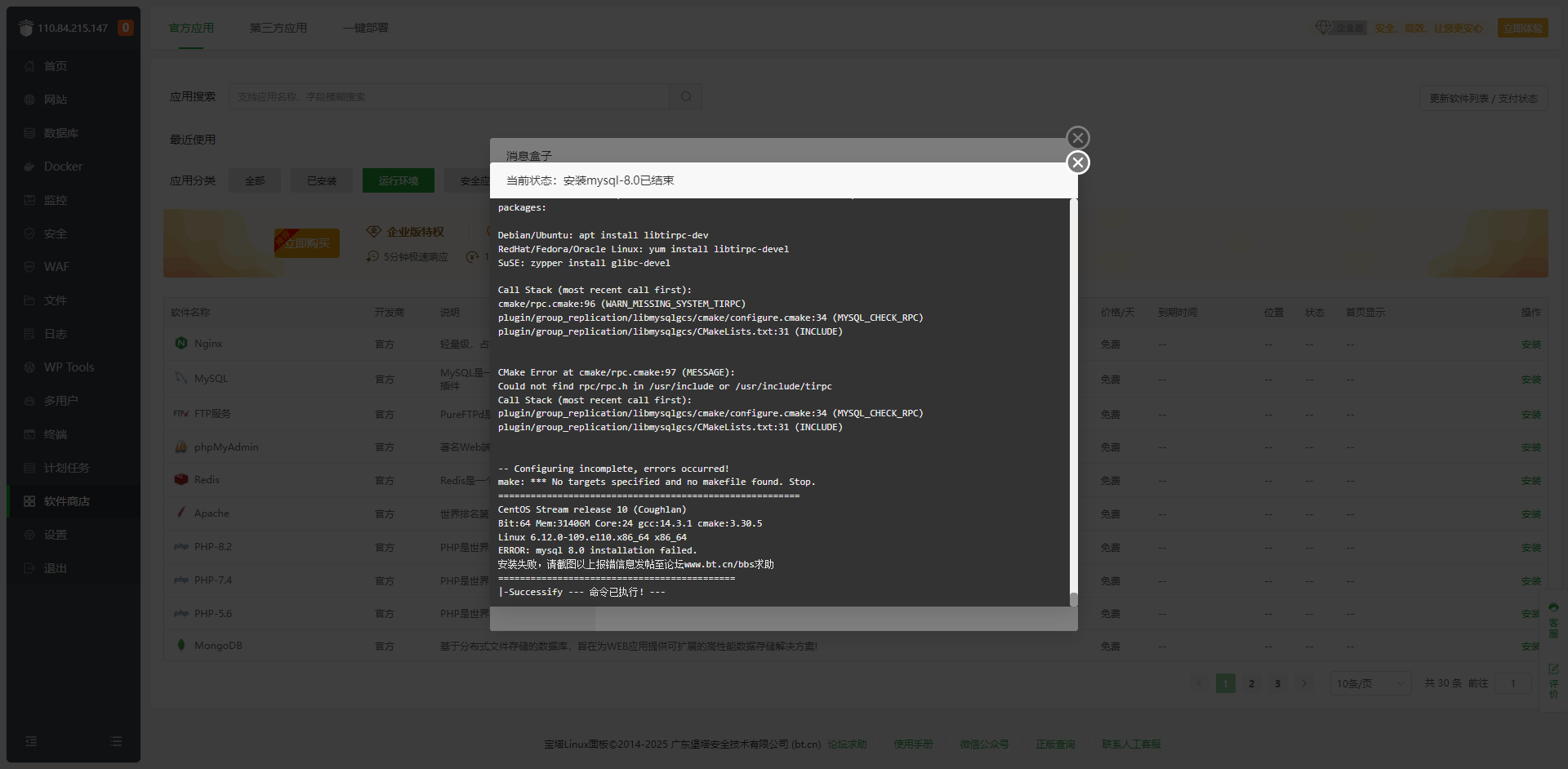Switch to the 一键部署 tab
This screenshot has width=1568, height=769.
(366, 28)
